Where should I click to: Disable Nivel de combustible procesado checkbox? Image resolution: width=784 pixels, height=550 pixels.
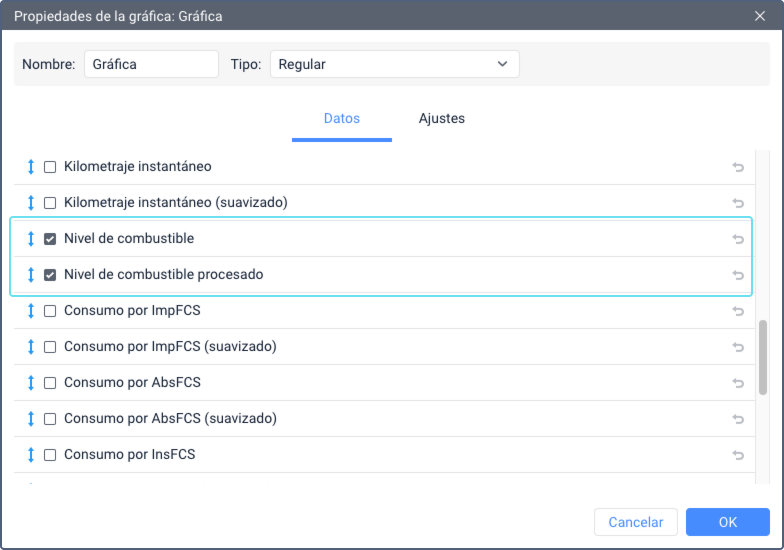click(50, 275)
